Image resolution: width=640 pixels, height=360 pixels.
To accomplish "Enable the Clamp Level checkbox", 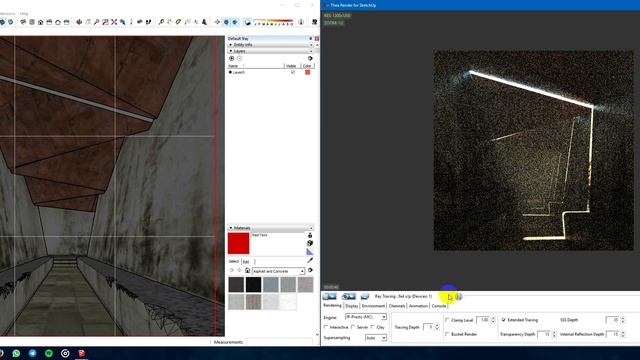I will point(447,320).
